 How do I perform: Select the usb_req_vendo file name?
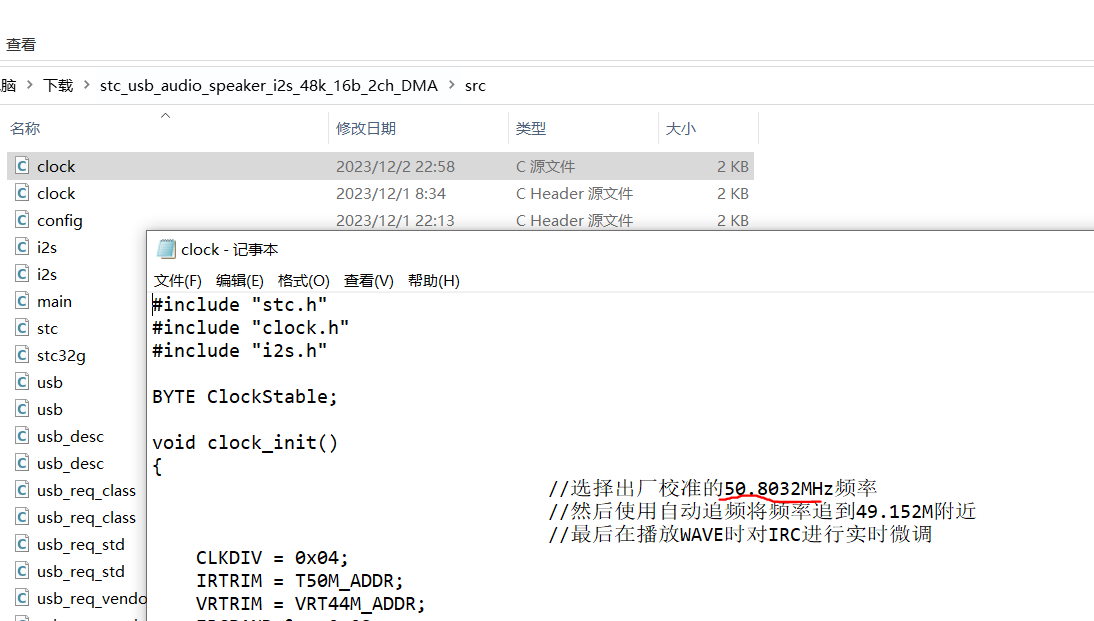pos(91,599)
